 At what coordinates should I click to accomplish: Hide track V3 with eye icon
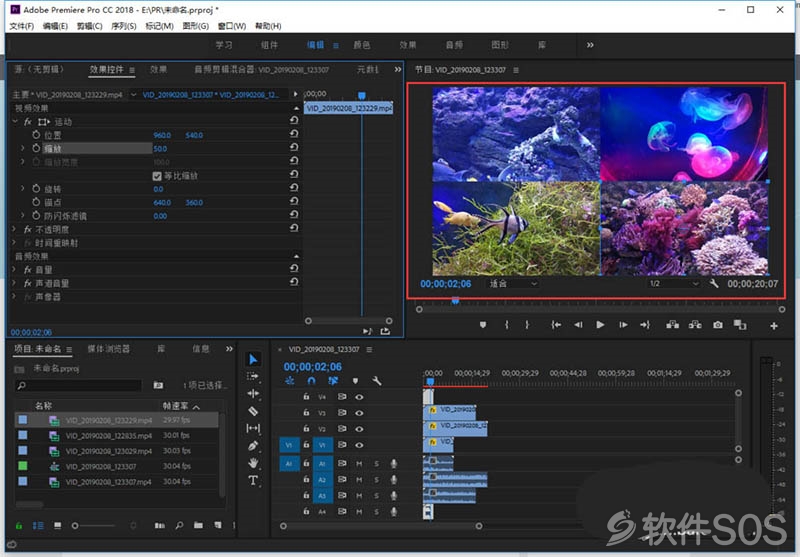359,413
